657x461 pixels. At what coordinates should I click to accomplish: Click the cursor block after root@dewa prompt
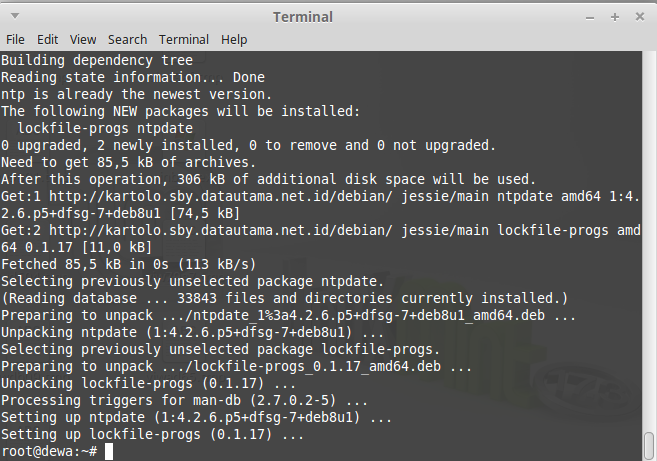(109, 451)
